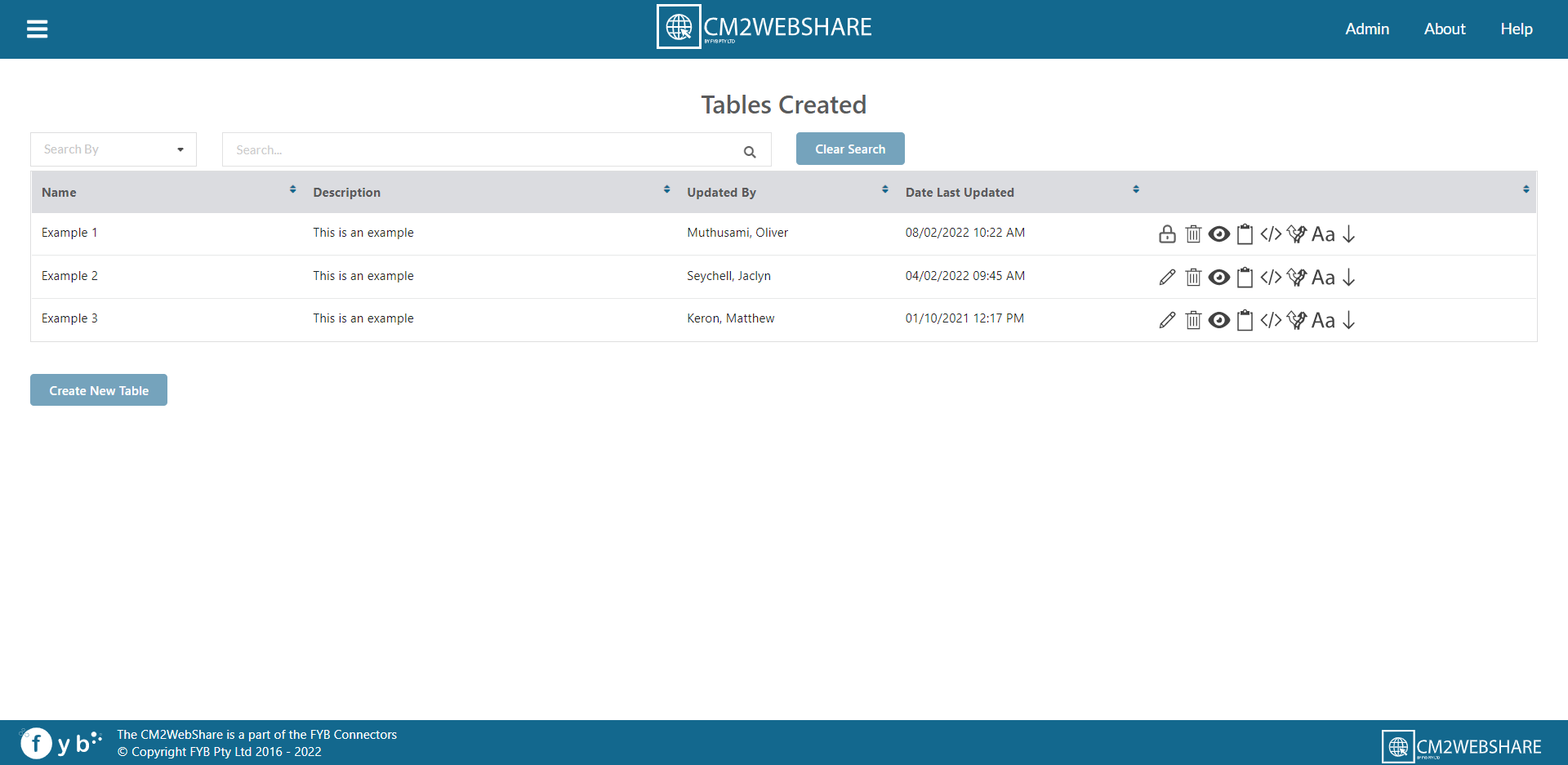Edit Example 2 using pencil icon

(1167, 278)
